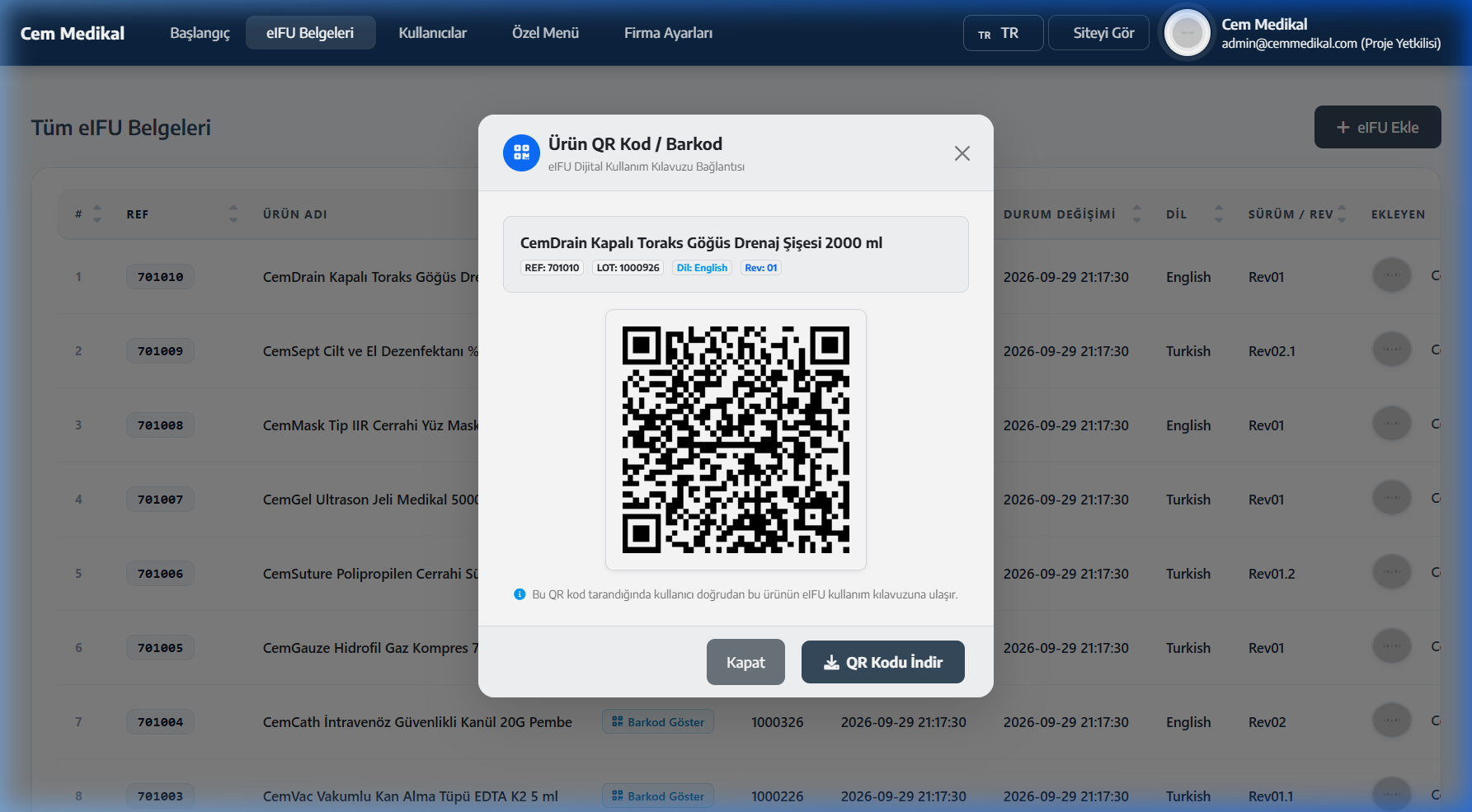Go to Firma Ayarları

click(668, 33)
